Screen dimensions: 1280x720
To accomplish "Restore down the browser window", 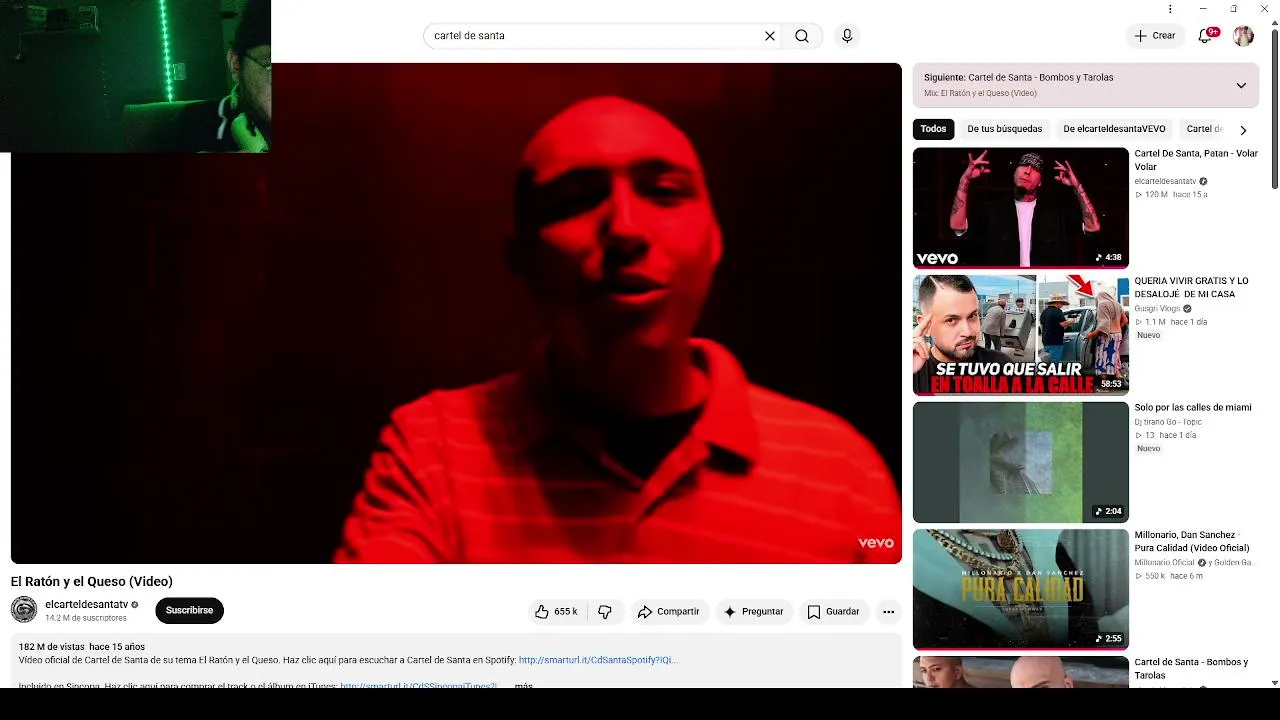I will 1233,9.
